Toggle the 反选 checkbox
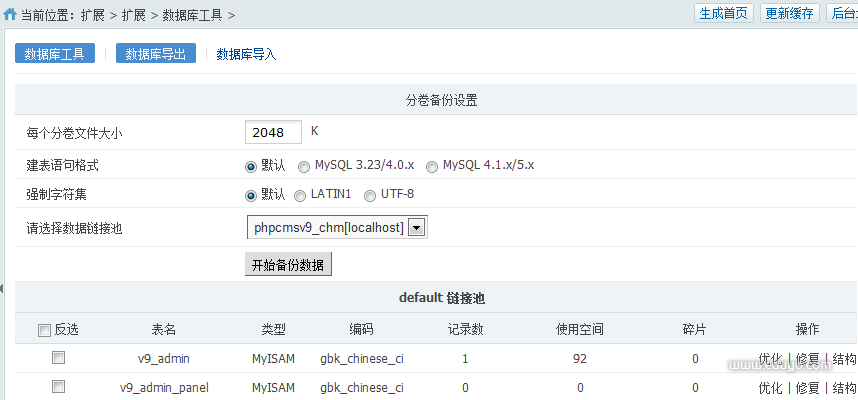858x400 pixels. click(x=44, y=330)
